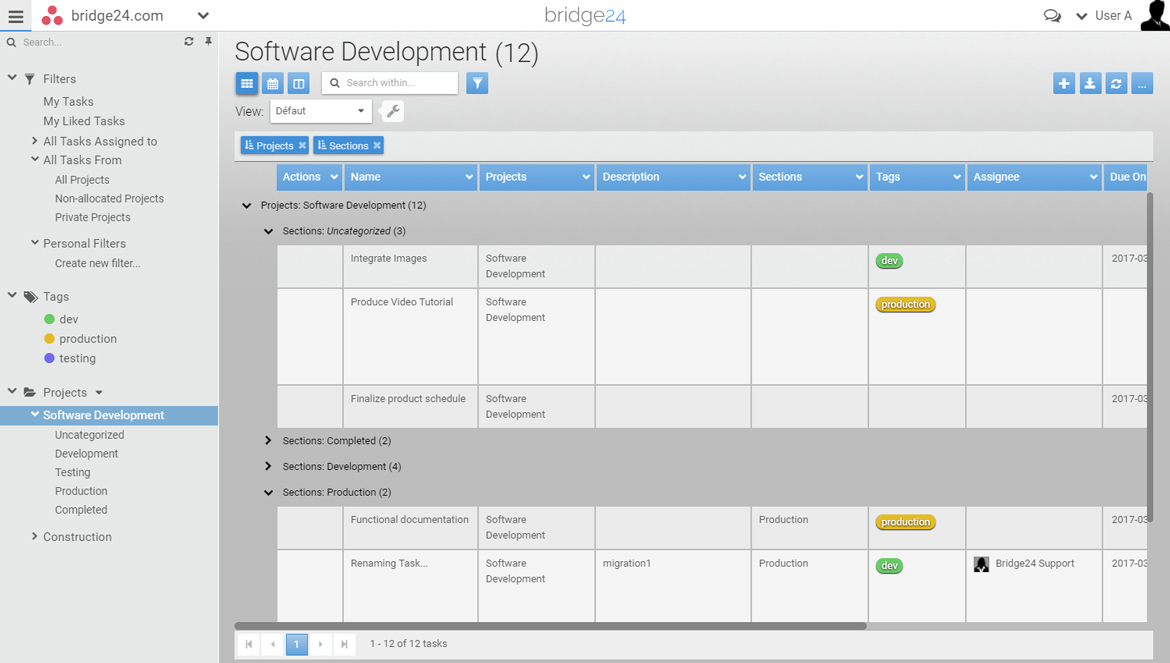Open Non-allocated Projects filter

109,198
